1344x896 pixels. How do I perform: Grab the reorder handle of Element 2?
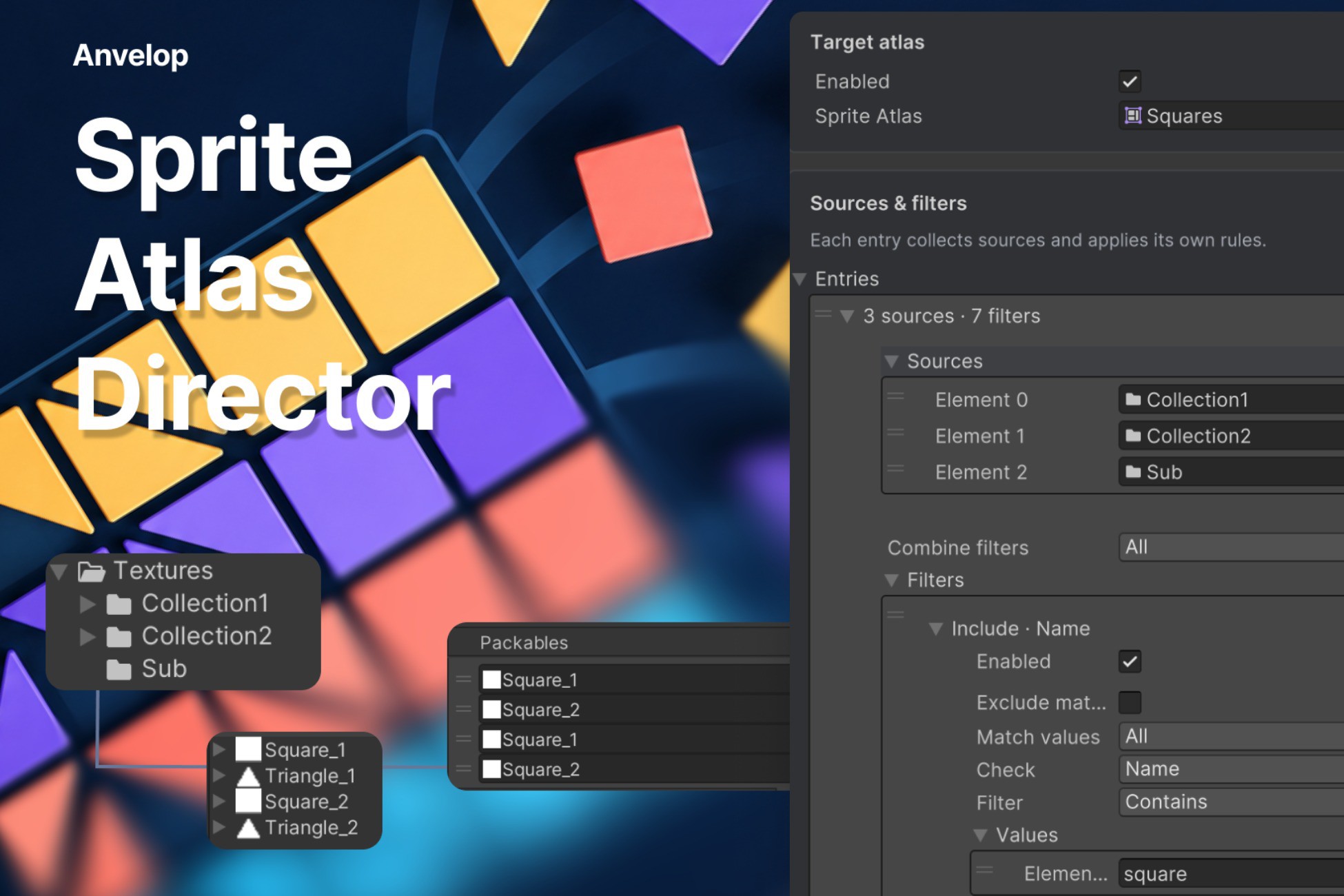coord(896,469)
